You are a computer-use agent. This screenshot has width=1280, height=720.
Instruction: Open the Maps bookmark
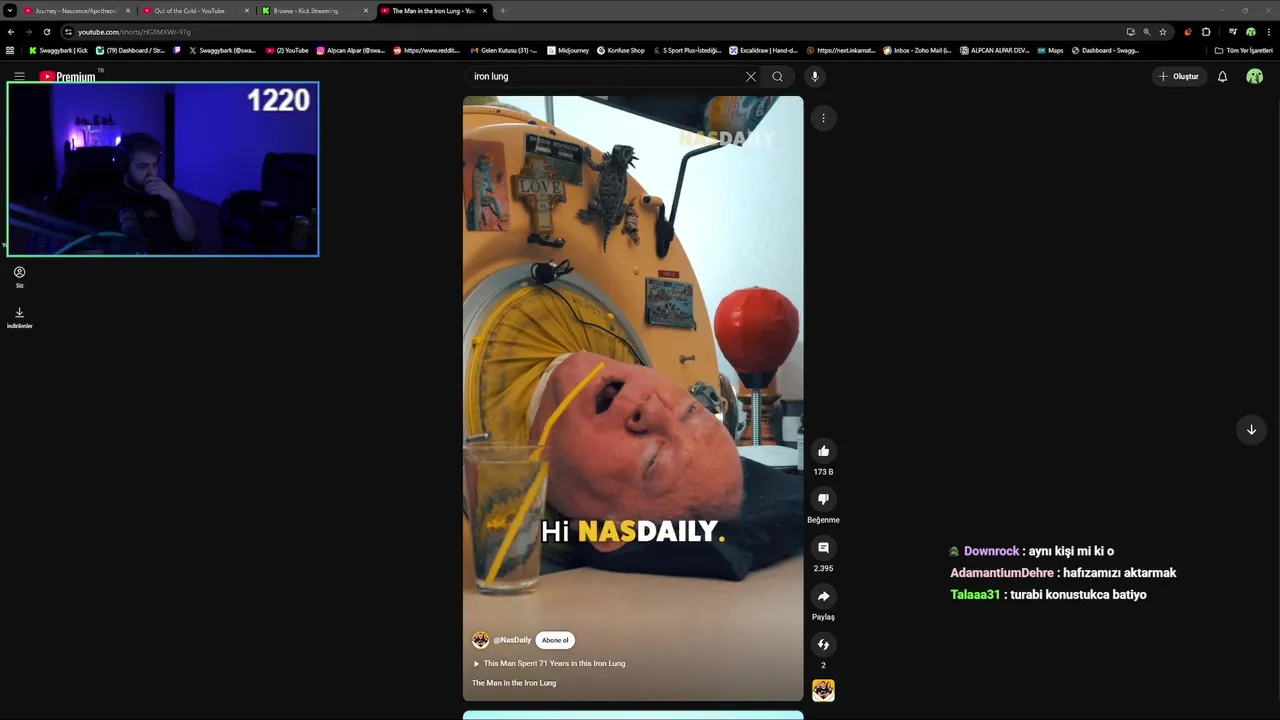pos(1050,50)
